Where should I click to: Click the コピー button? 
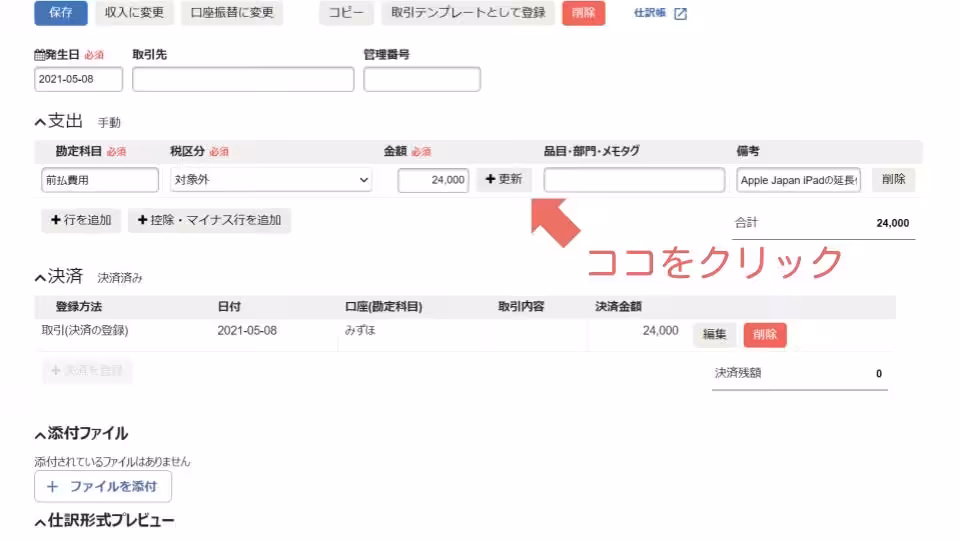coord(346,13)
